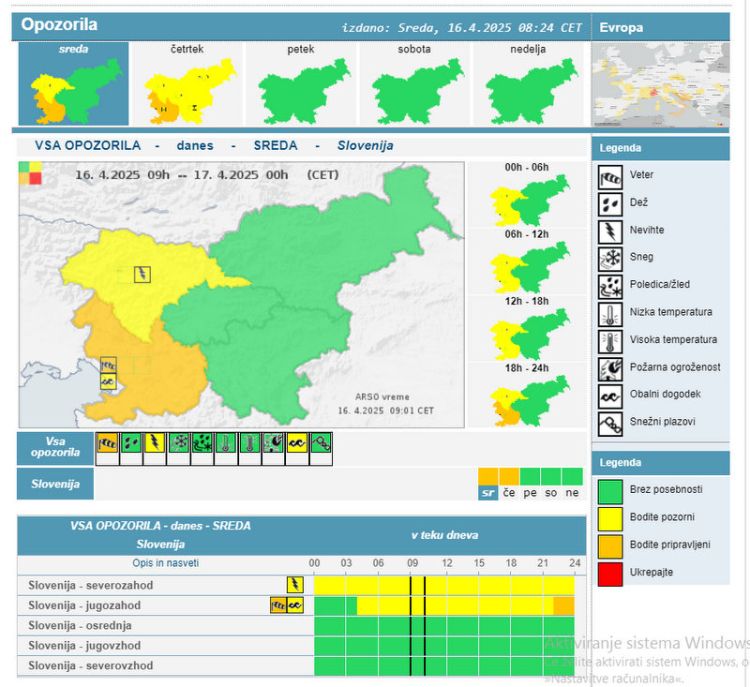This screenshot has width=750, height=687.
Task: Click the wind warning icon in Vsa opozorila row
Action: [x=107, y=443]
